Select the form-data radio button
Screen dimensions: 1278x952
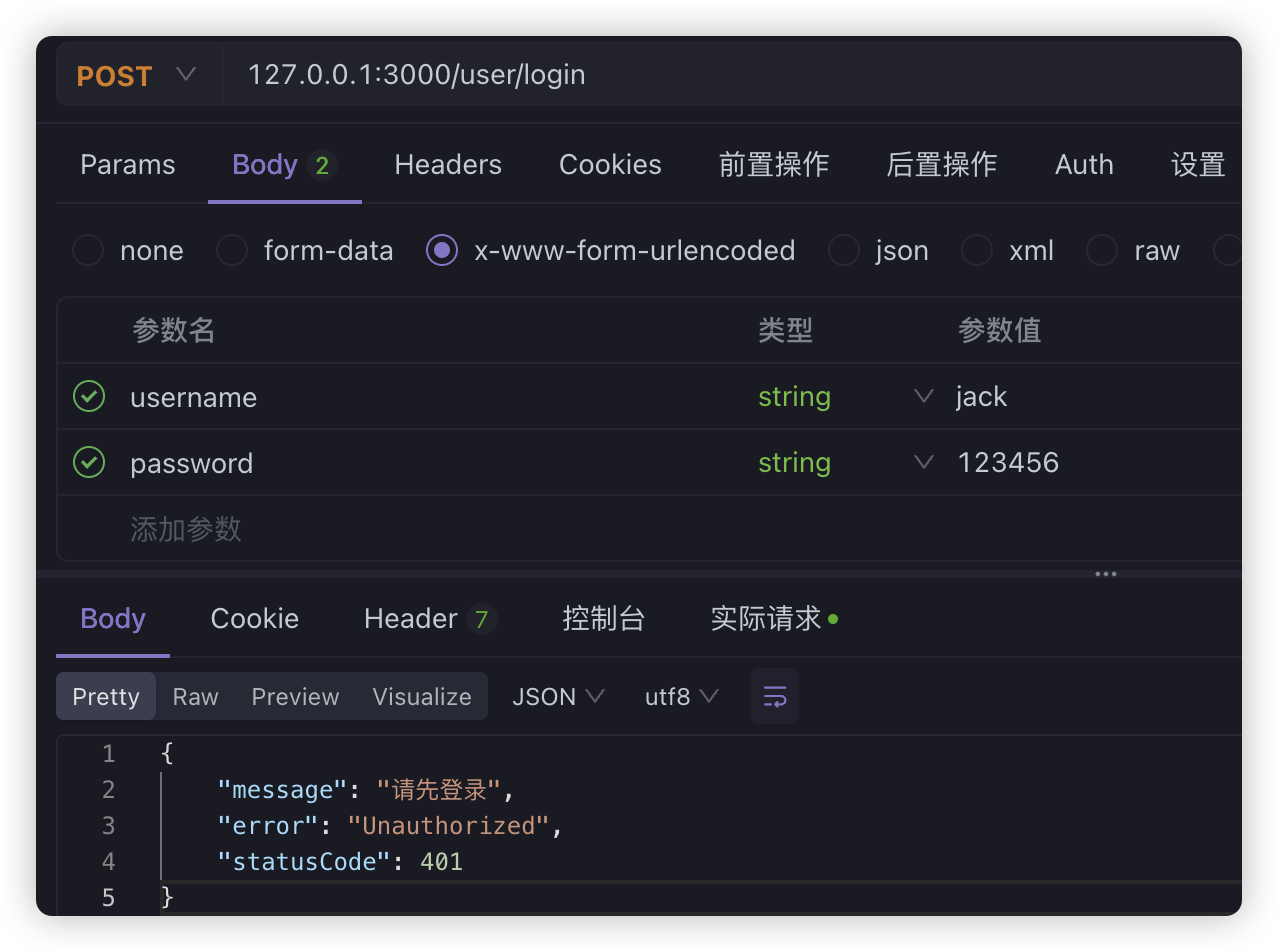(x=232, y=250)
